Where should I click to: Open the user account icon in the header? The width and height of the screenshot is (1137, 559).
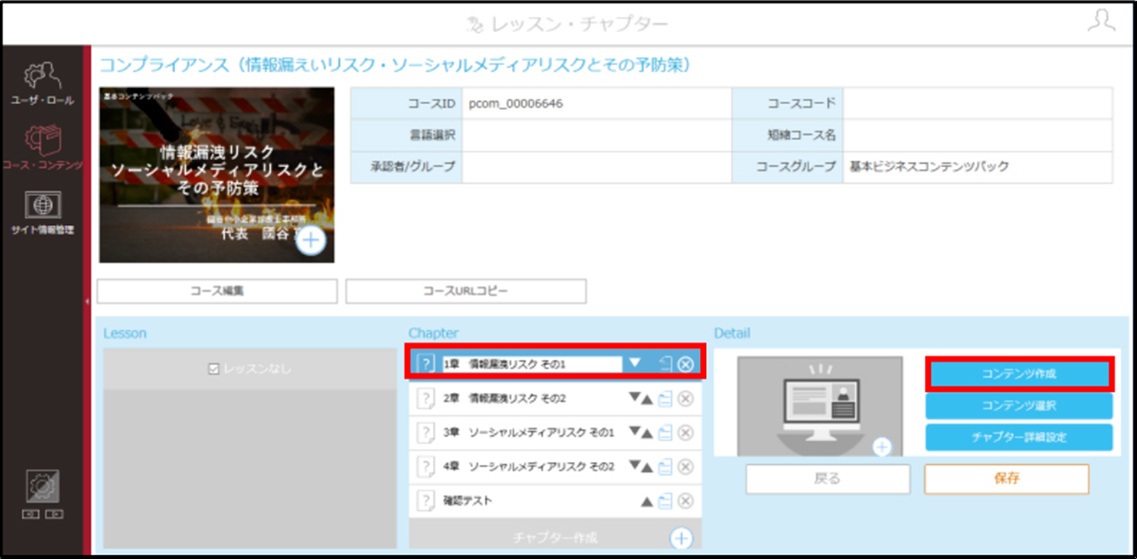(1101, 22)
